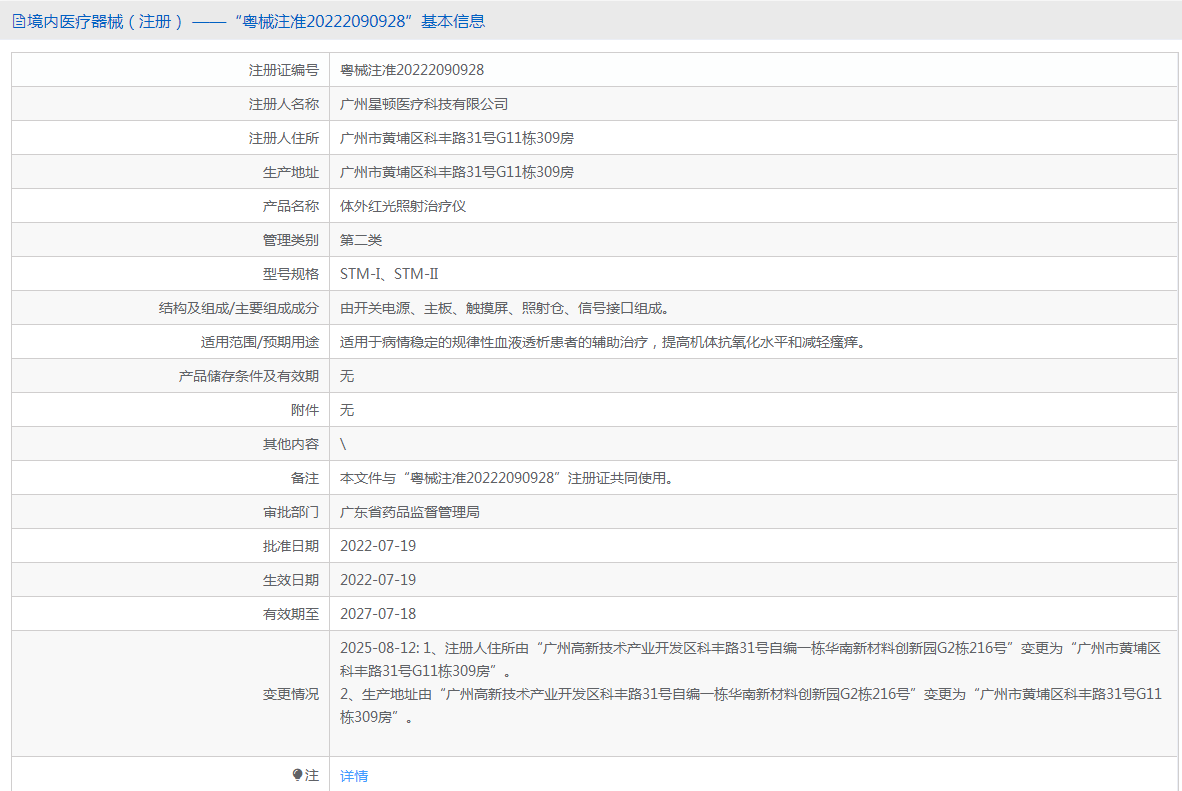The width and height of the screenshot is (1182, 791).
Task: Click the 适用范围/预期用途 description text
Action: [602, 342]
